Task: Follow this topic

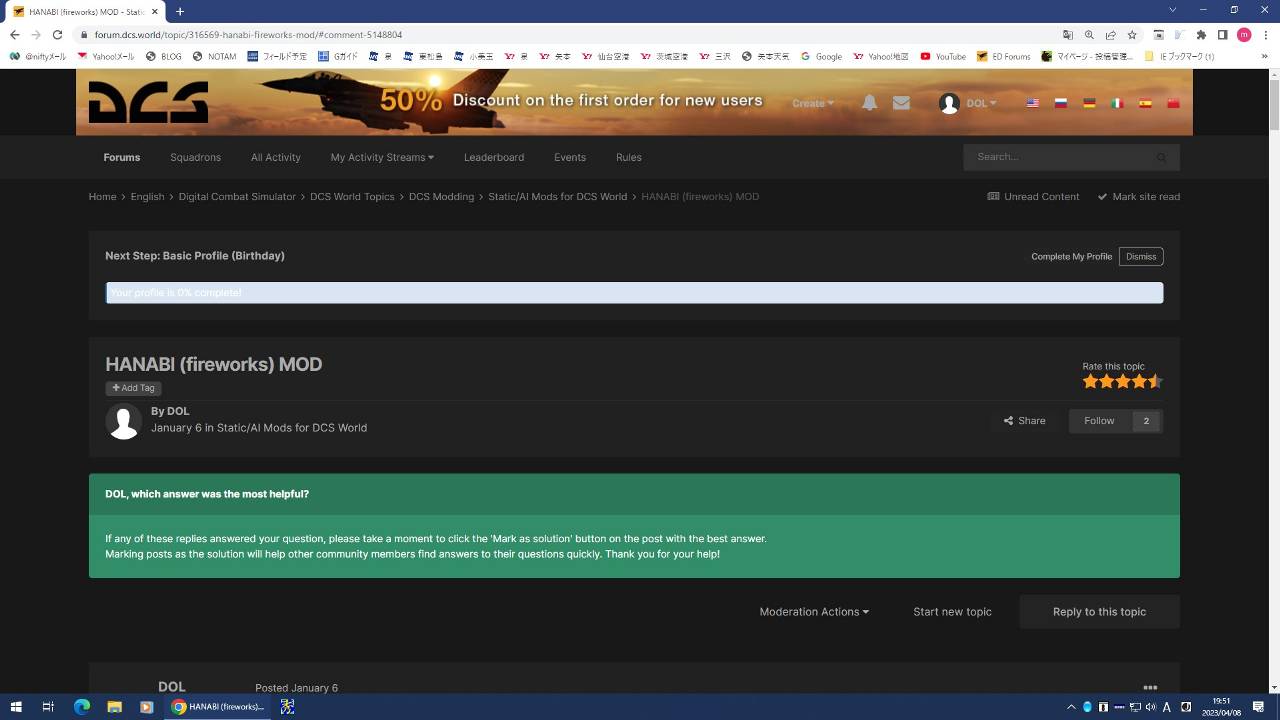Action: point(1099,421)
